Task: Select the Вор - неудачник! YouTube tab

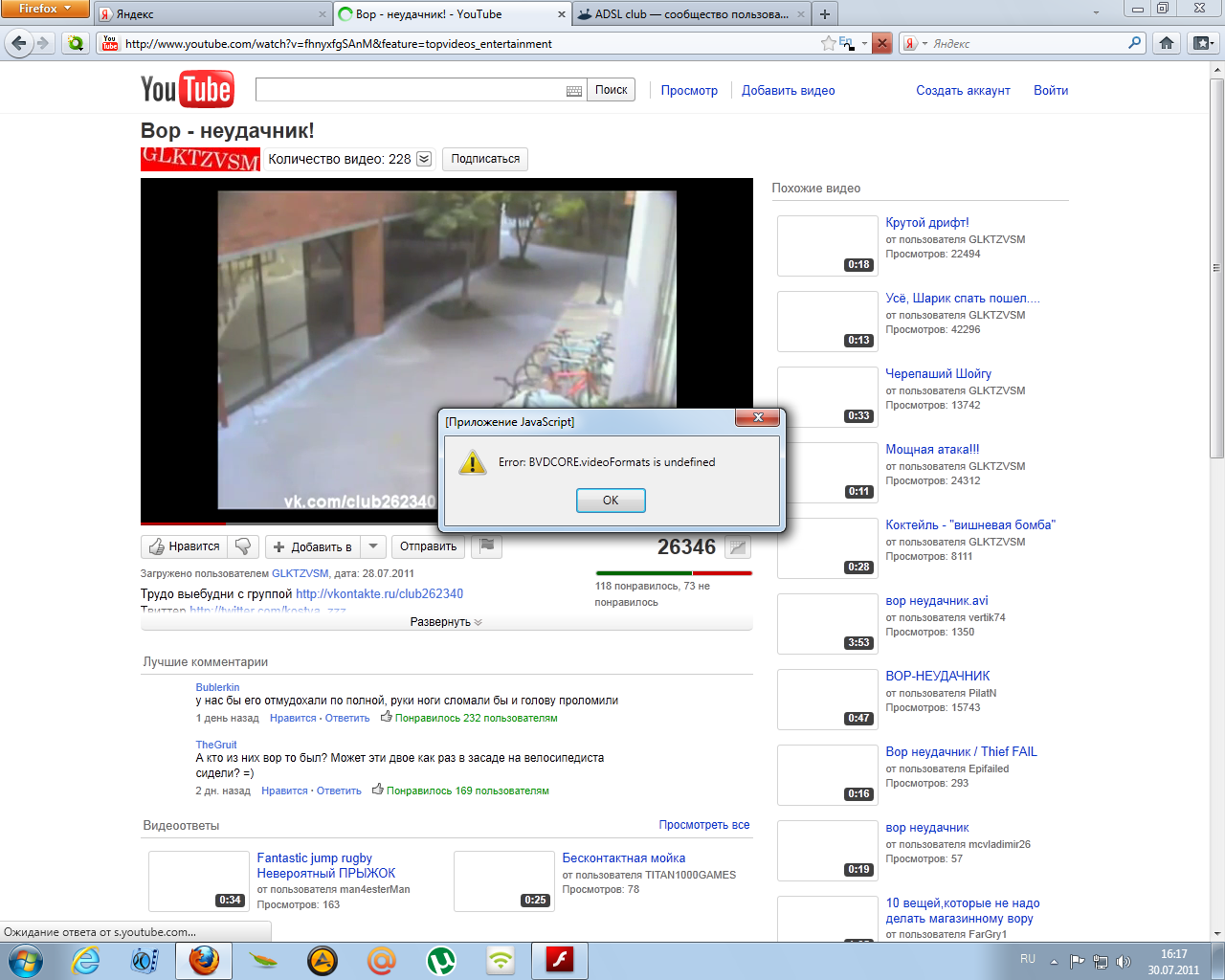Action: (452, 14)
